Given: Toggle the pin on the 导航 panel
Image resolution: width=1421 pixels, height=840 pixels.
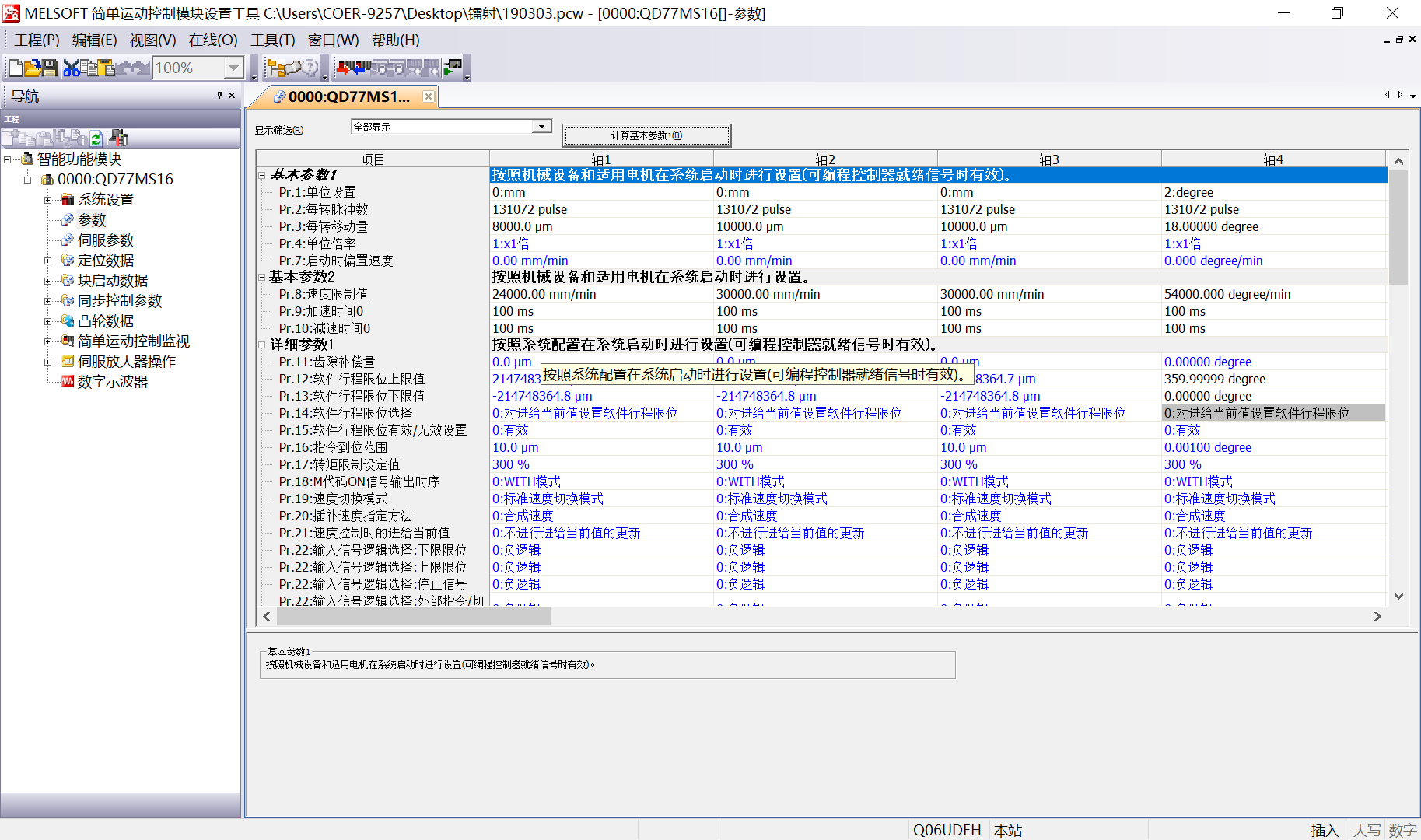Looking at the screenshot, I should [x=219, y=96].
